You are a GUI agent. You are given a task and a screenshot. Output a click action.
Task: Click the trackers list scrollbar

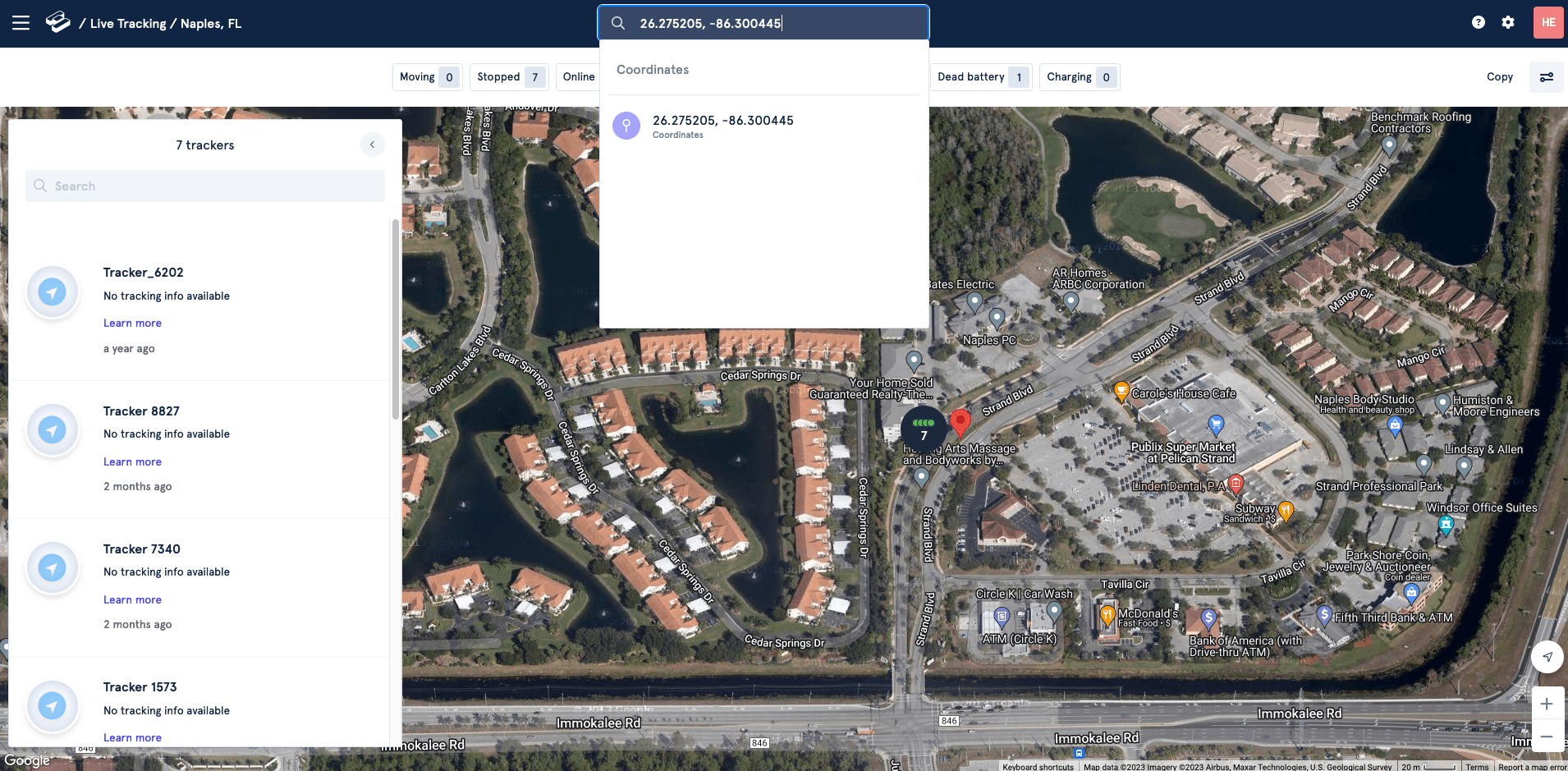pos(396,320)
